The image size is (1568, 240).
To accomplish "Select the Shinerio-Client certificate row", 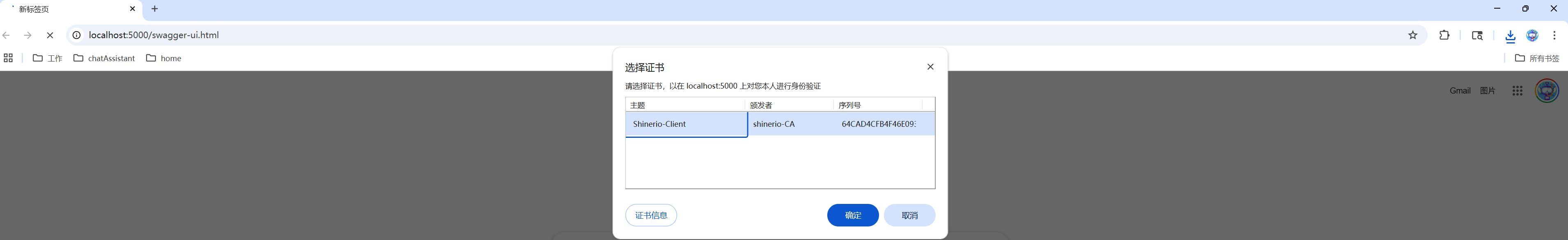I will [x=686, y=124].
